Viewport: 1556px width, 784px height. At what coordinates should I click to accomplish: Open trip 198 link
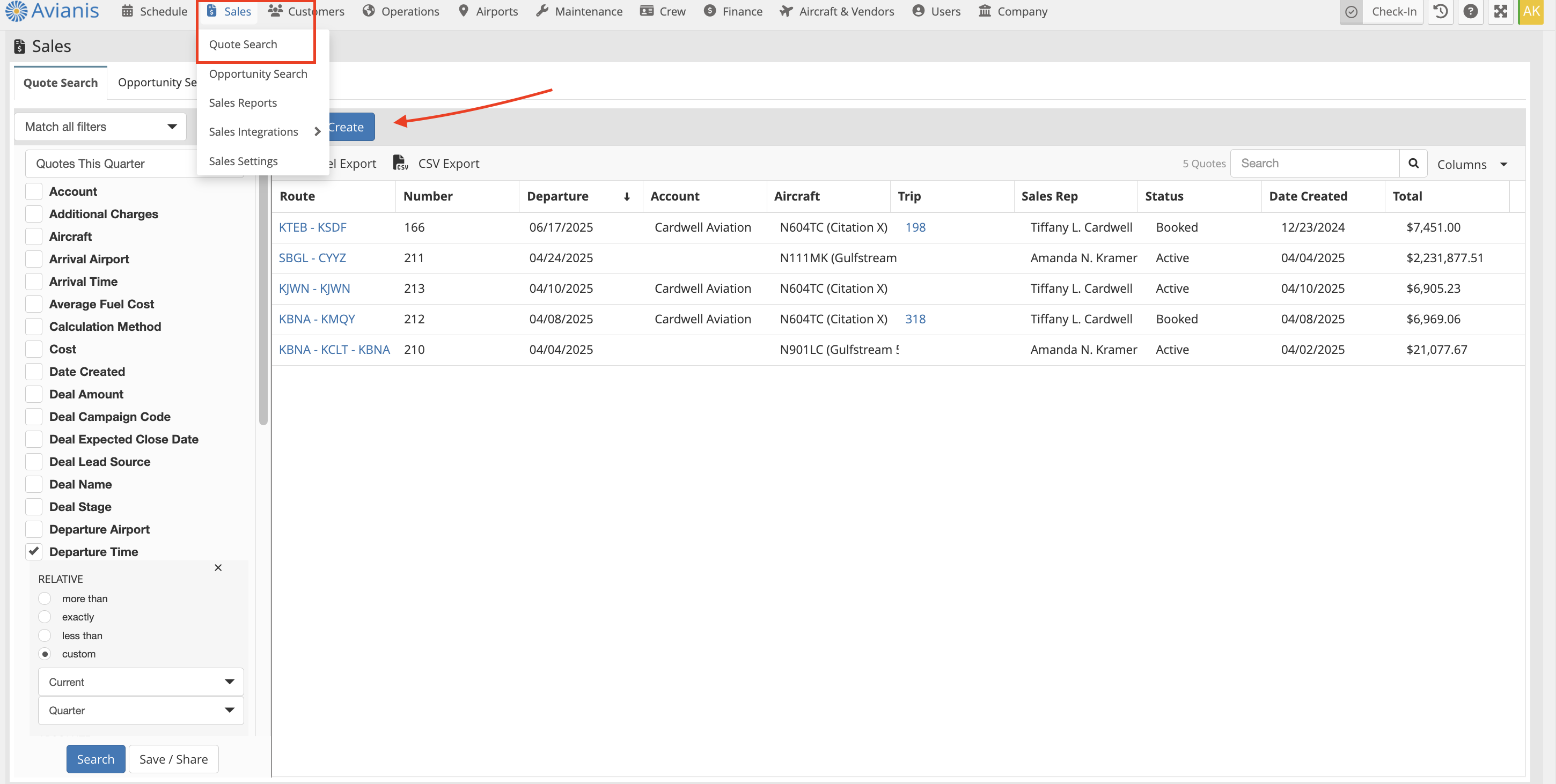coord(915,227)
